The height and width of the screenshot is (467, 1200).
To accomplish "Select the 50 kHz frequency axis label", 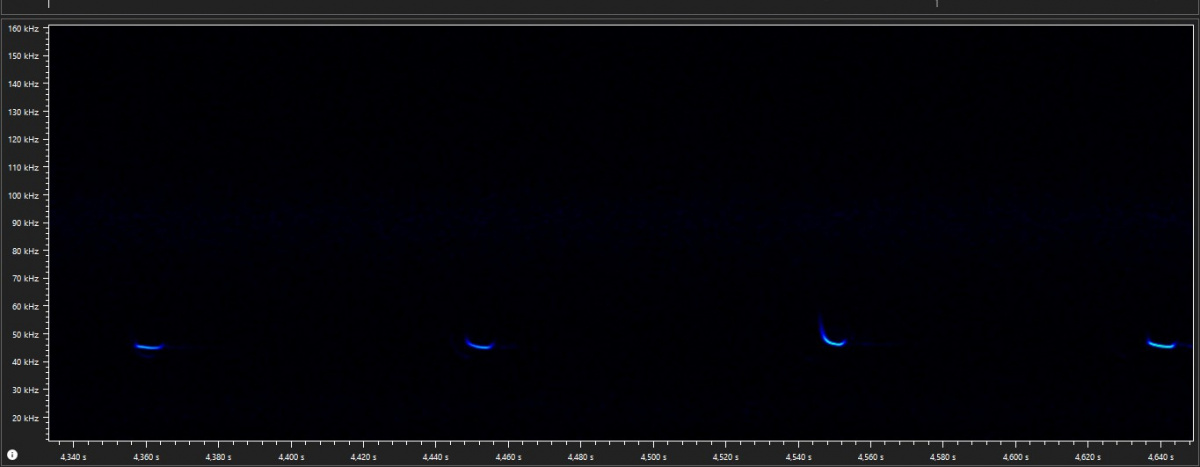I will click(x=22, y=335).
